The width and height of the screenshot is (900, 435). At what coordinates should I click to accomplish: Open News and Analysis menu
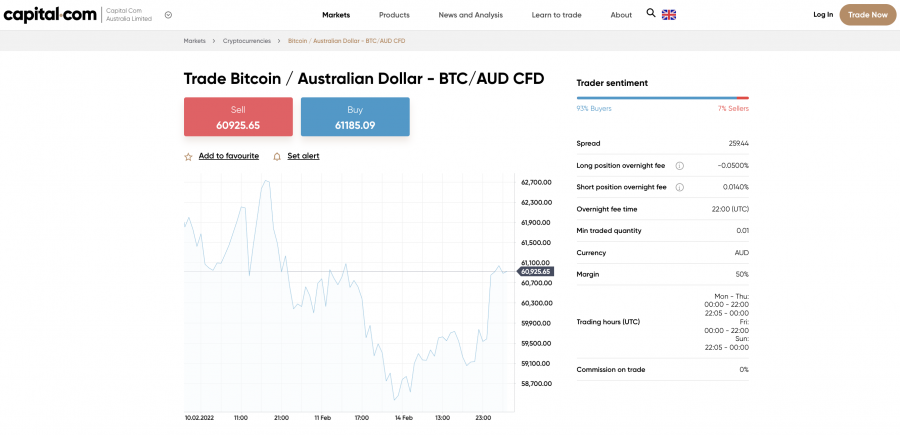(471, 15)
